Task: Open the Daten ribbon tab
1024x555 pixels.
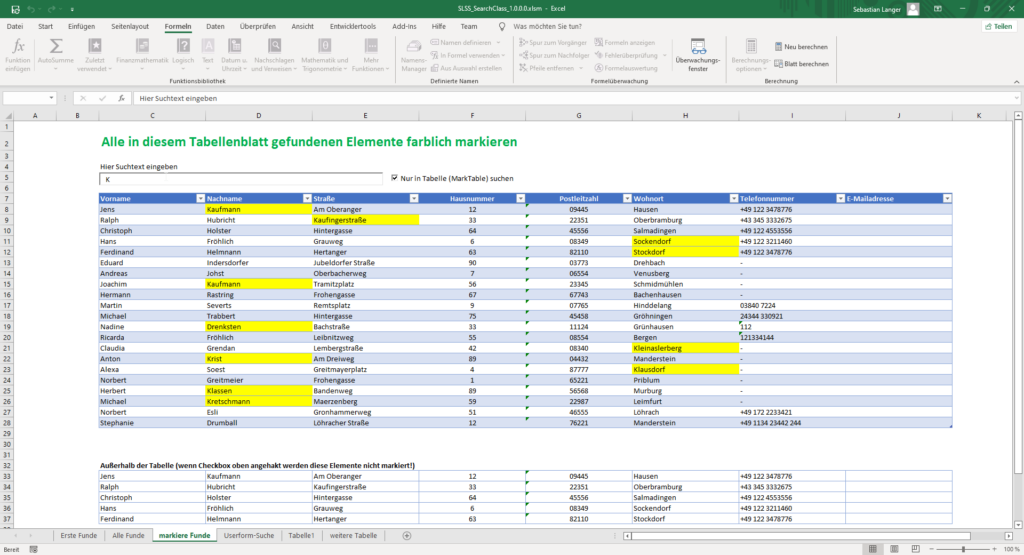Action: coord(215,26)
